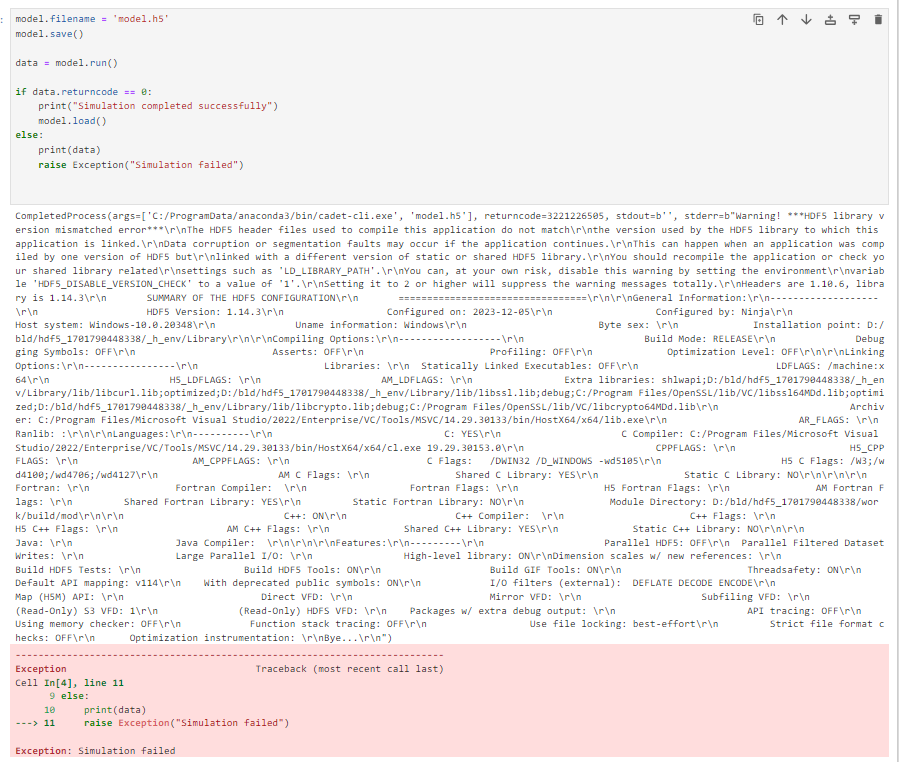Click the raise Exception line in the code cell

[x=140, y=165]
